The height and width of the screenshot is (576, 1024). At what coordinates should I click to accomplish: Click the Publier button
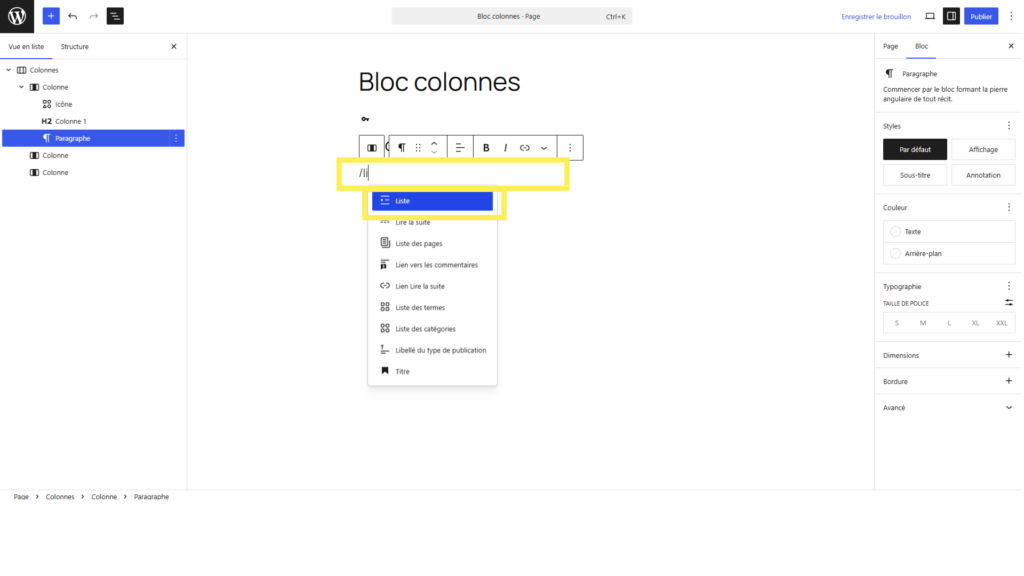(981, 16)
